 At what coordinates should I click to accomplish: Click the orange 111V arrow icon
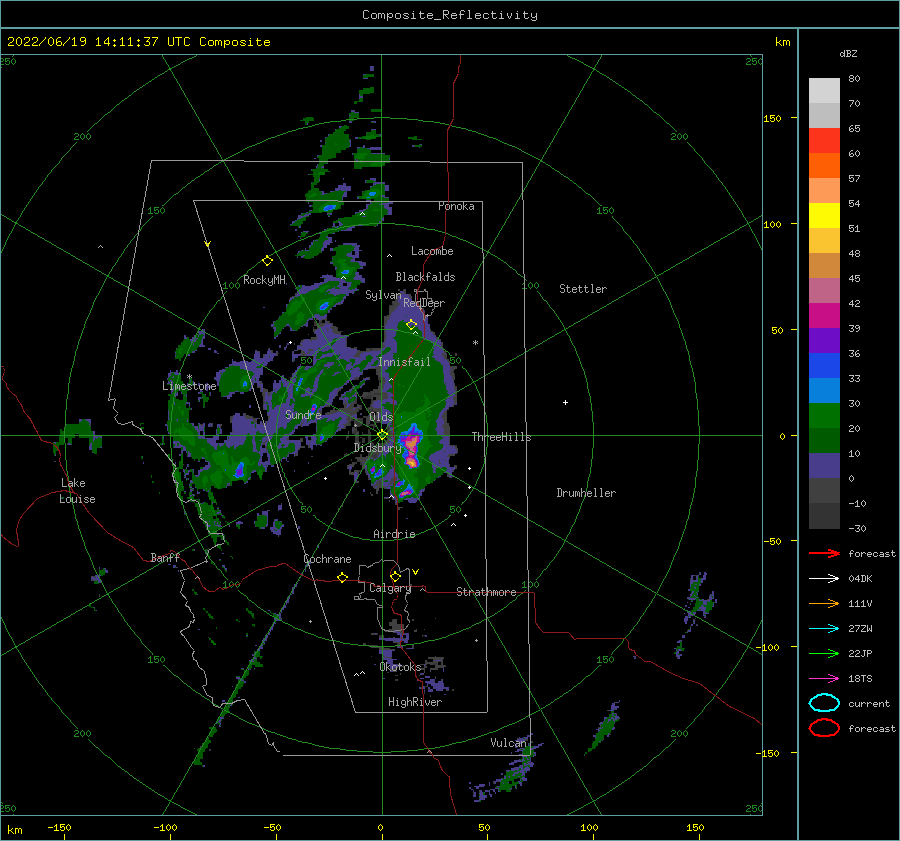coord(824,603)
